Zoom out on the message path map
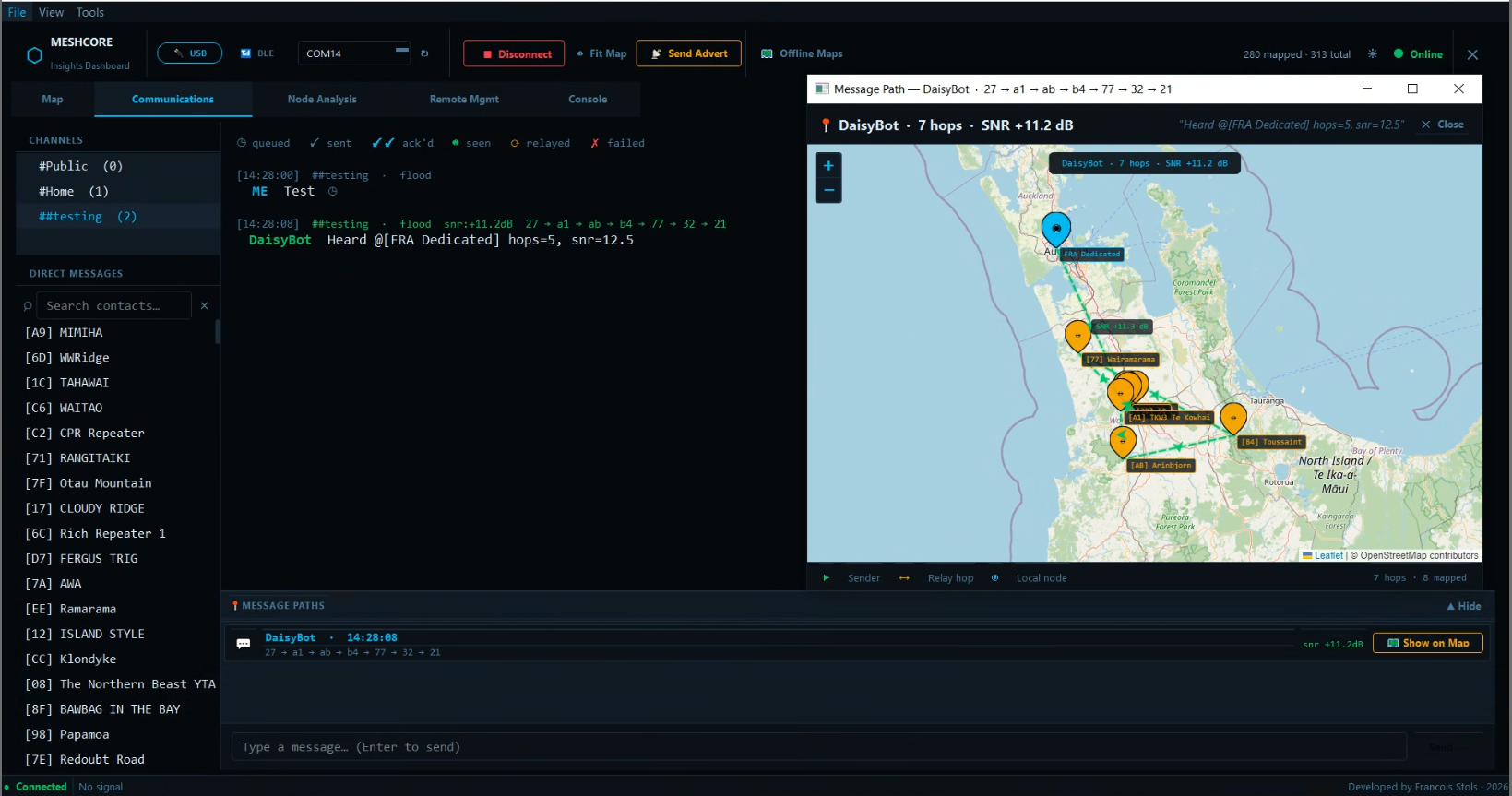 tap(828, 190)
